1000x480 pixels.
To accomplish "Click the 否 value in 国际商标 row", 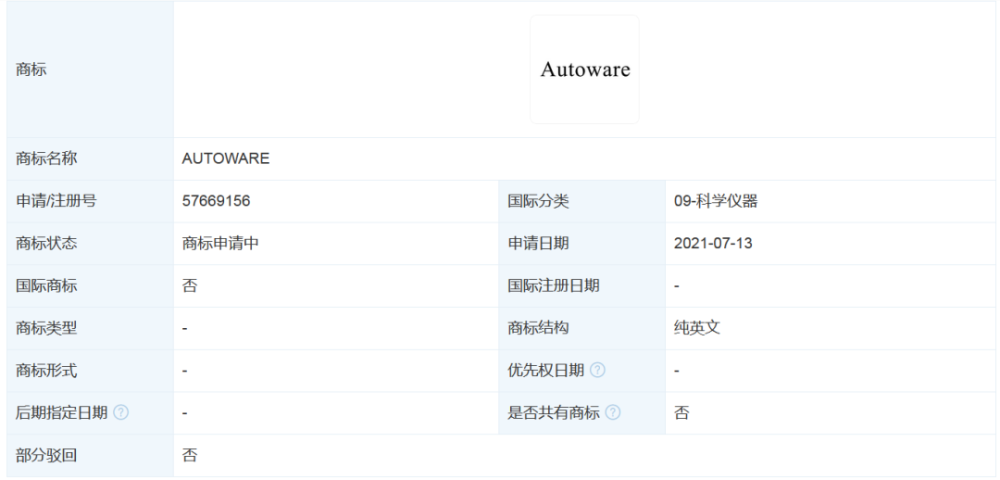I will [189, 286].
